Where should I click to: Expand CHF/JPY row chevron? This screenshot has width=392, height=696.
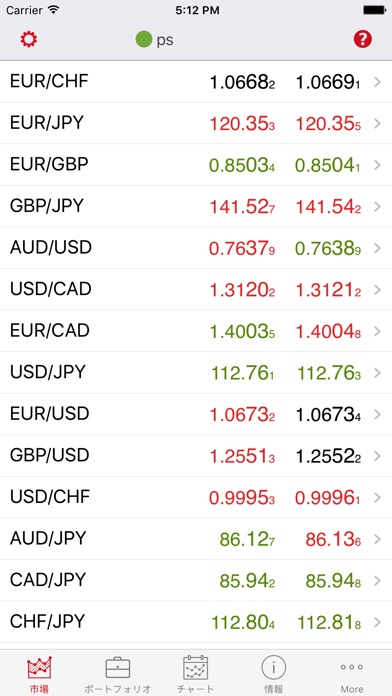point(377,622)
